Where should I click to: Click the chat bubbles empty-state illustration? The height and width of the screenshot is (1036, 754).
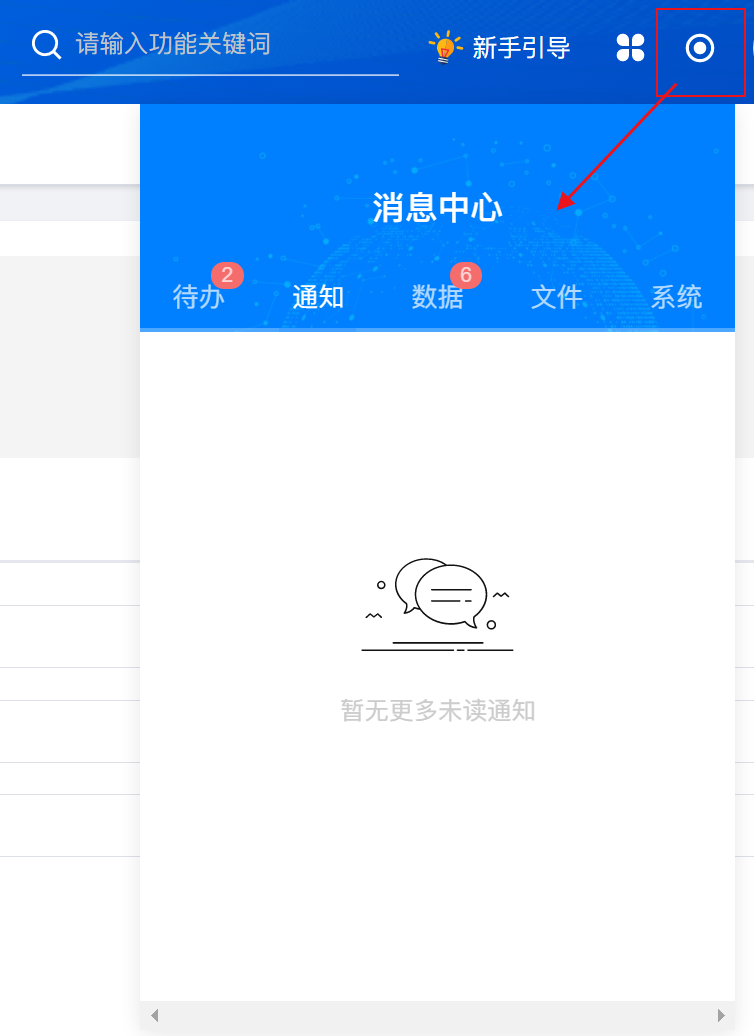[437, 605]
